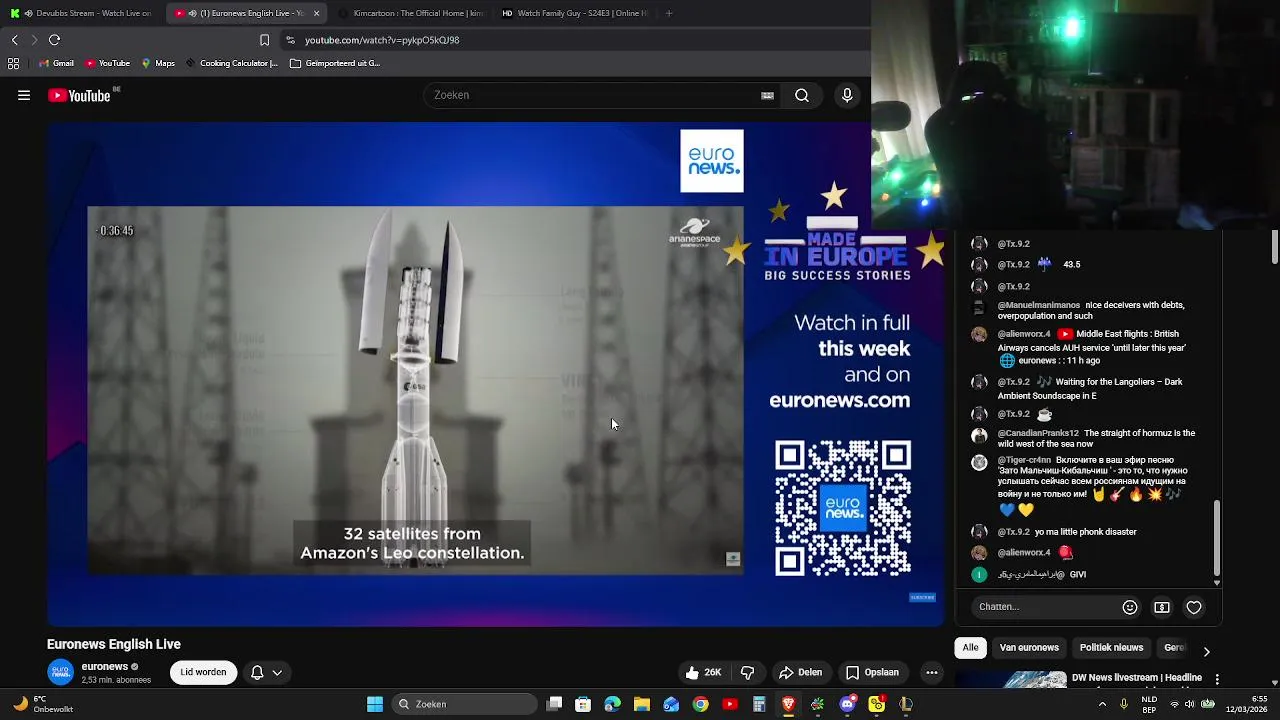
Task: Open the Super Chat purchase icon
Action: click(1162, 607)
